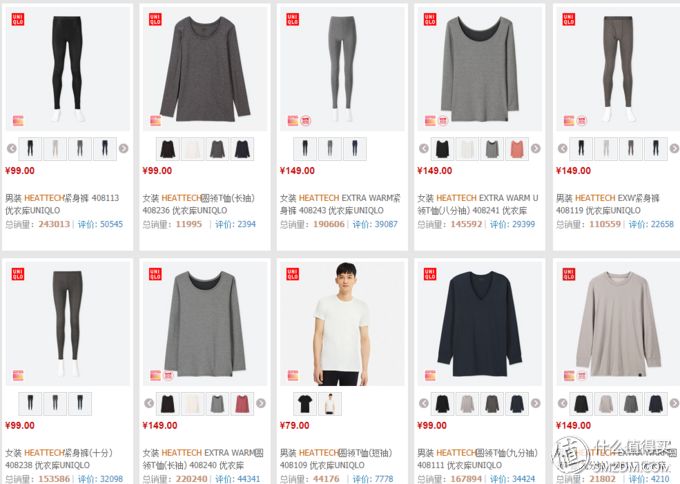The height and width of the screenshot is (484, 680).
Task: Show next swatches for item 408240
Action: tap(261, 403)
